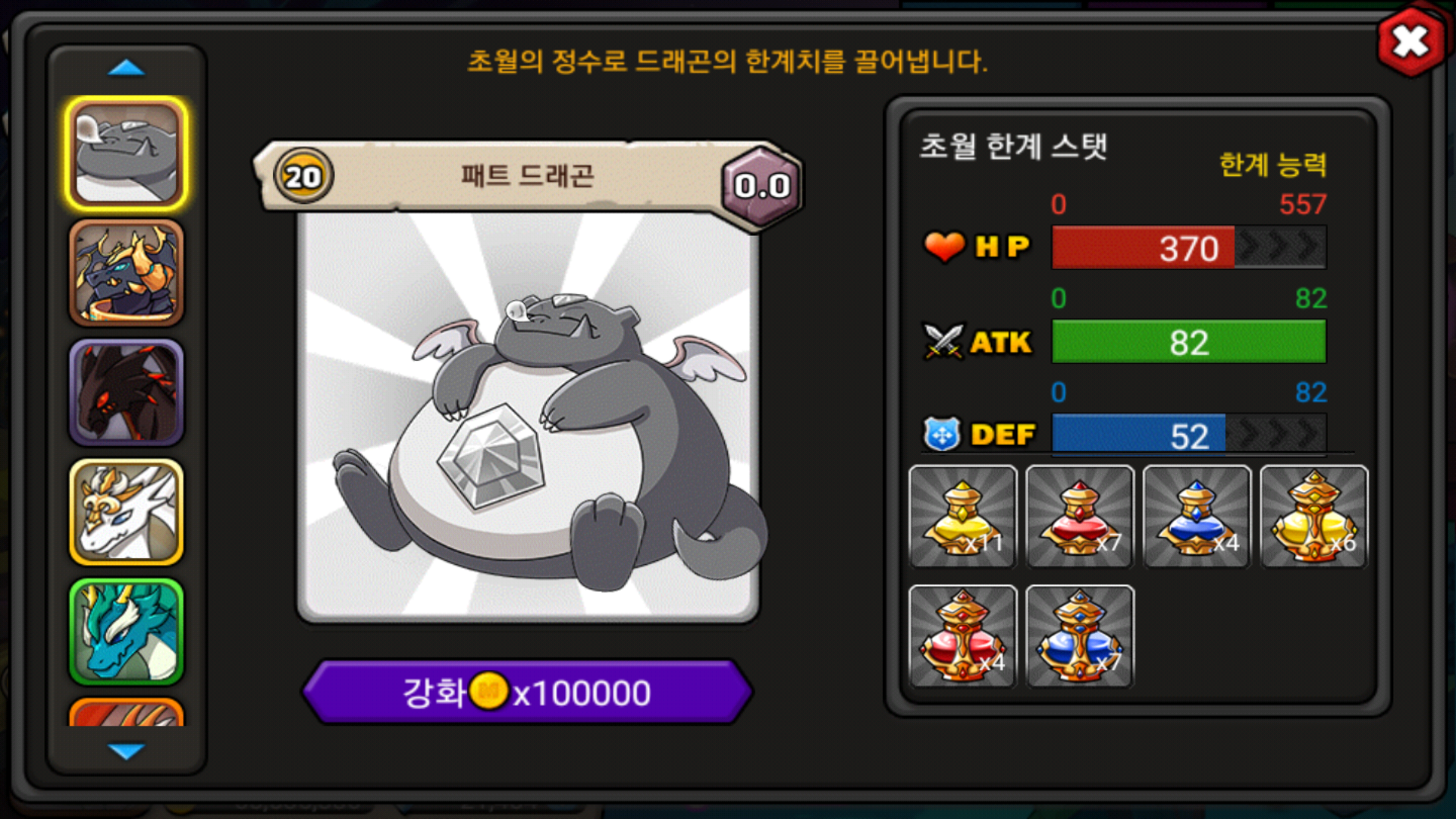Tap the purple 강화 x100000 upgrade button
1456x819 pixels.
click(x=527, y=692)
